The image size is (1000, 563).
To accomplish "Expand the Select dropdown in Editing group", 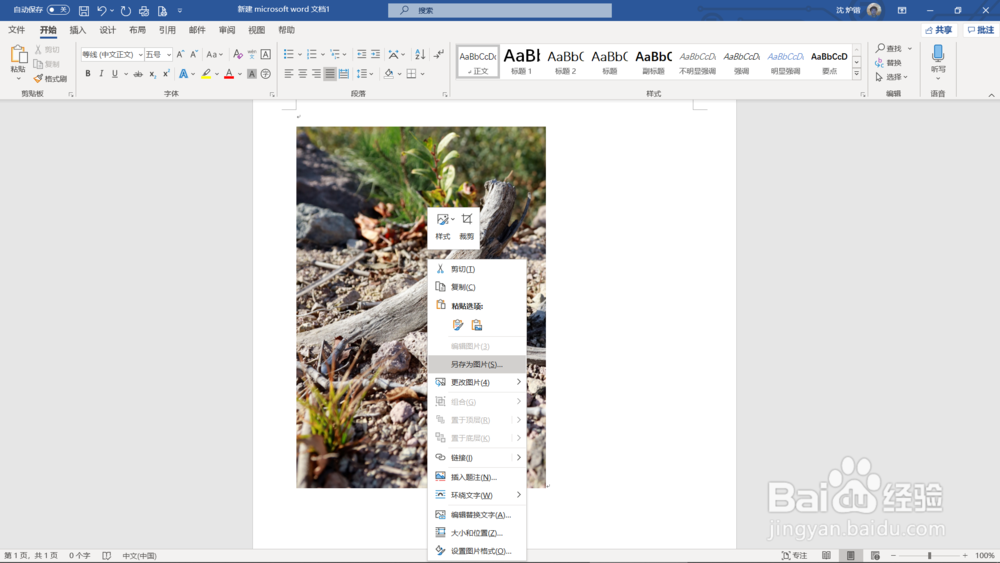I will (x=892, y=77).
